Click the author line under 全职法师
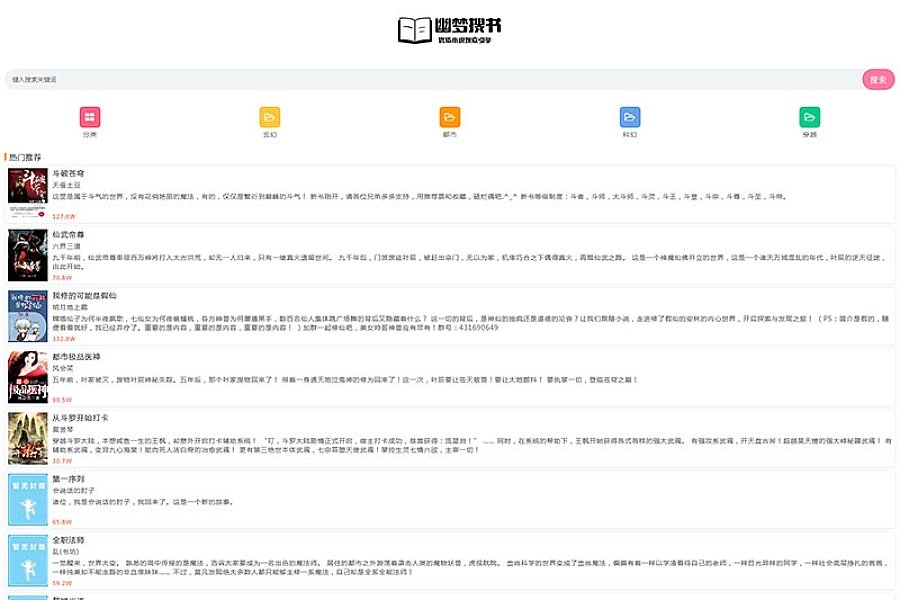 [x=65, y=552]
